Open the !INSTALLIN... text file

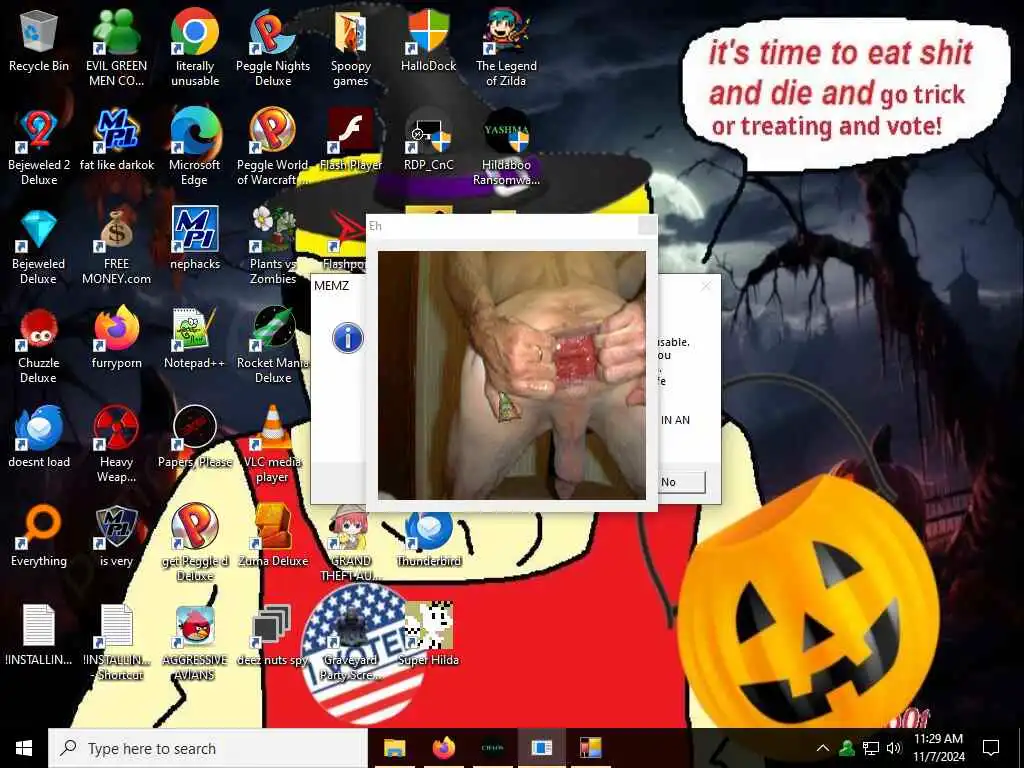click(39, 635)
